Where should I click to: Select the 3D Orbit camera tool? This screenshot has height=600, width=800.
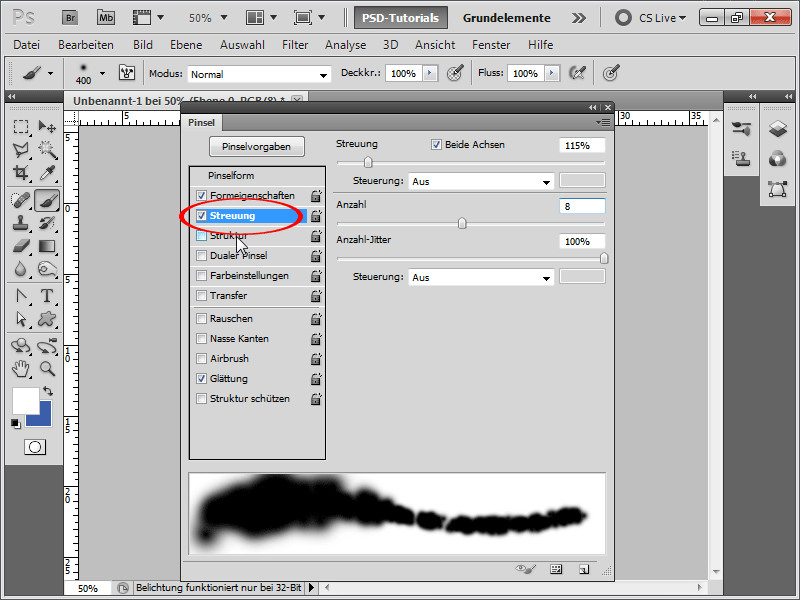click(47, 346)
